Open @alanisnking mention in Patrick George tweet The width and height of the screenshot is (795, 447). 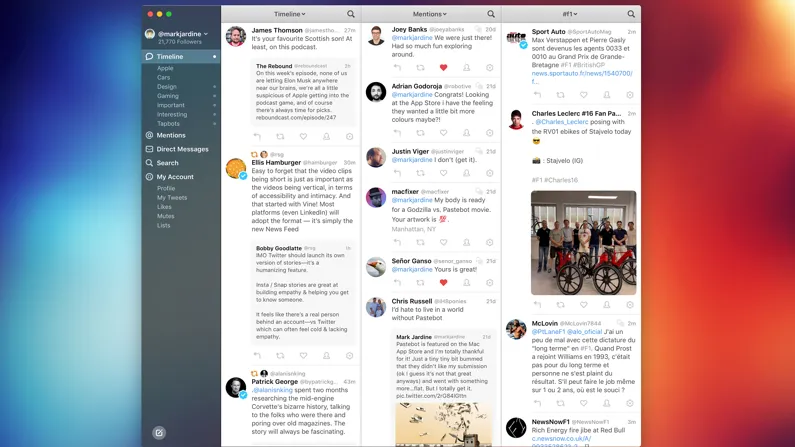coord(272,390)
